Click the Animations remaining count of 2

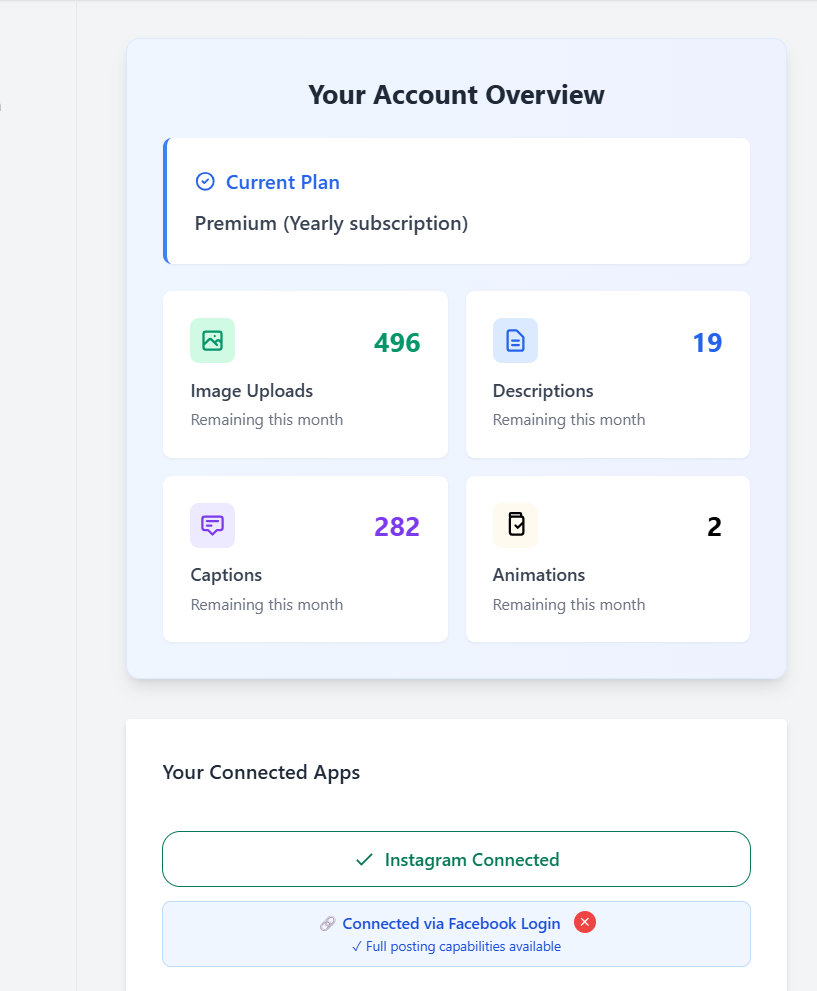point(714,527)
